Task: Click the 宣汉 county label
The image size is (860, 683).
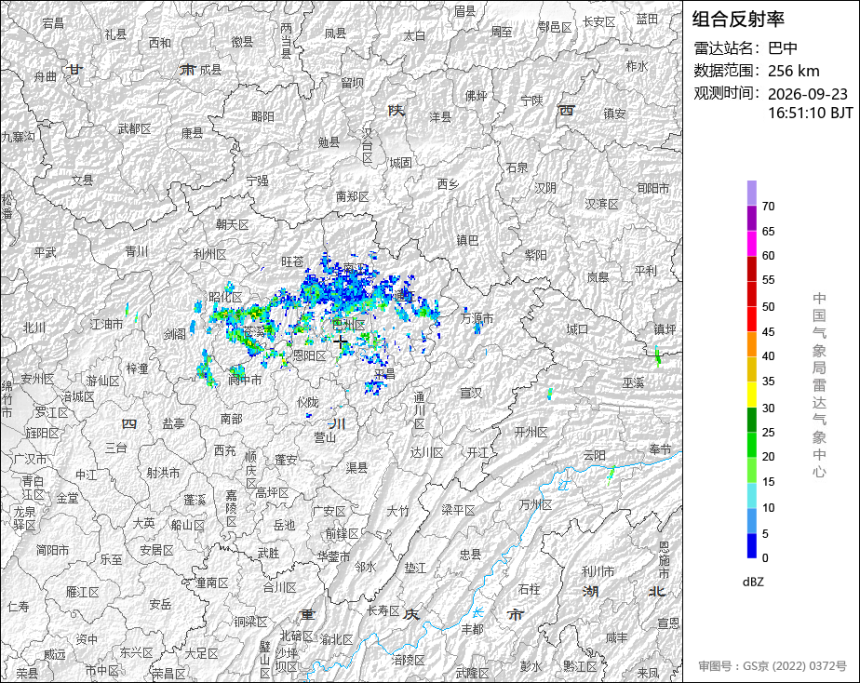Action: pos(471,393)
